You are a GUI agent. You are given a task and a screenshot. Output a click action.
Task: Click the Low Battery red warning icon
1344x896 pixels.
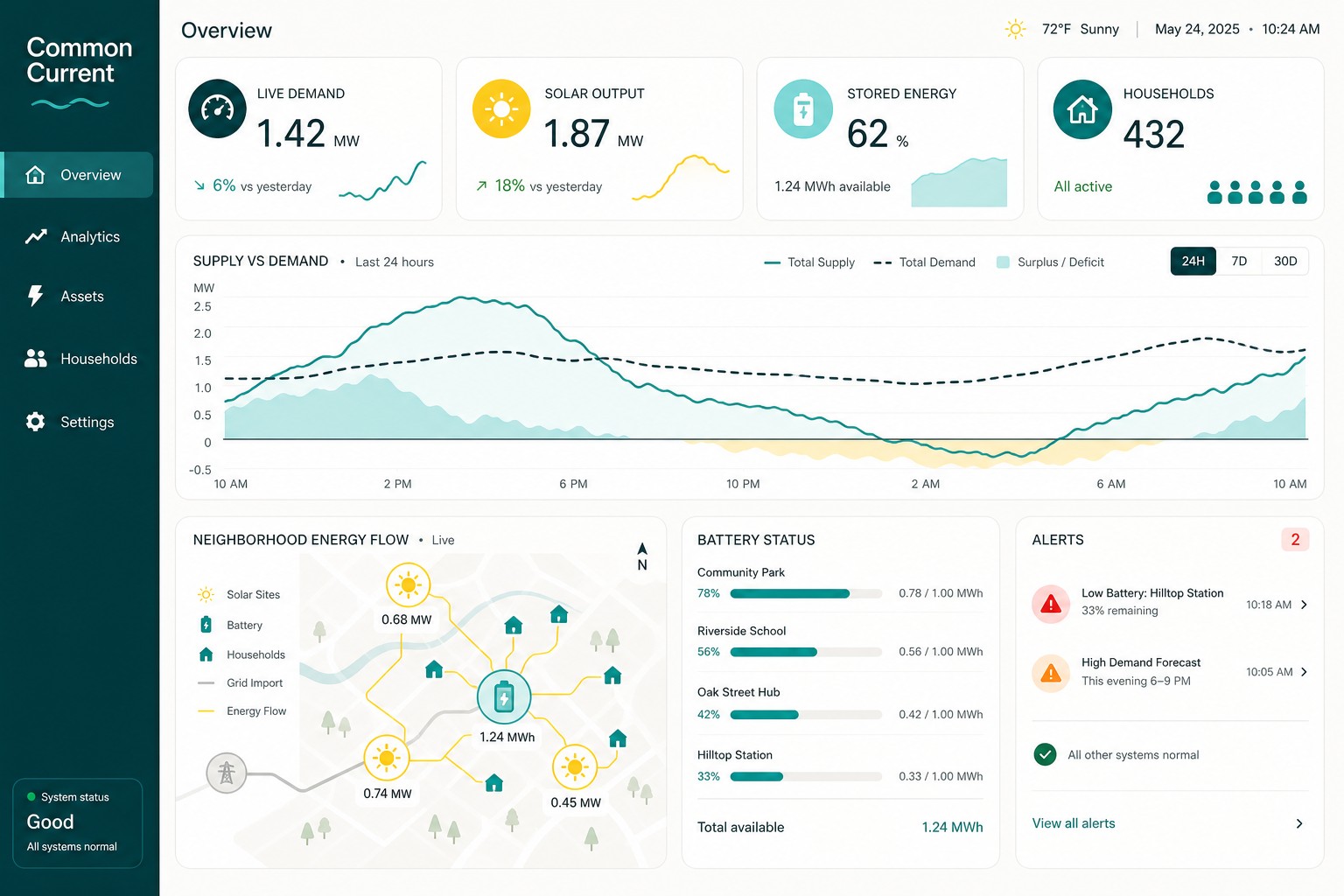coord(1051,604)
